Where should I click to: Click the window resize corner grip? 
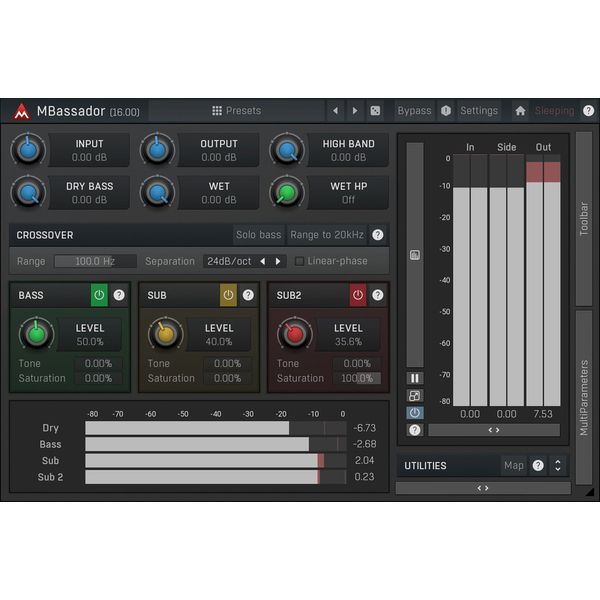click(590, 492)
